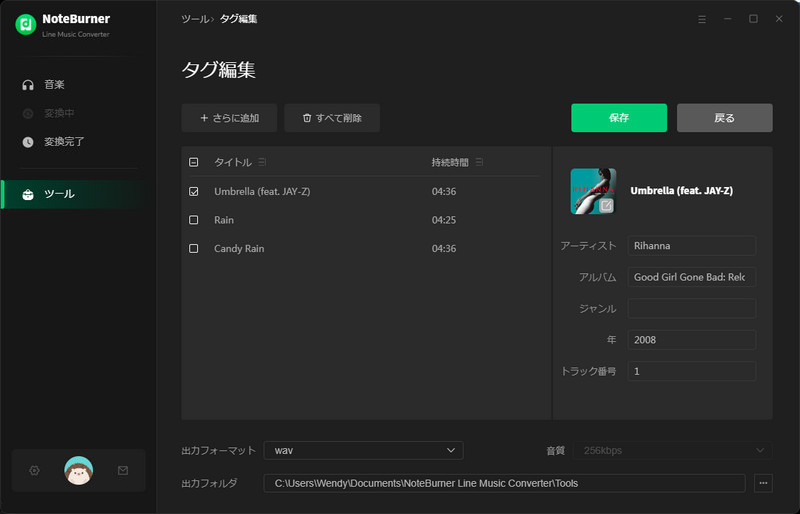Click the Rihanna album cover thumbnail

(x=593, y=191)
